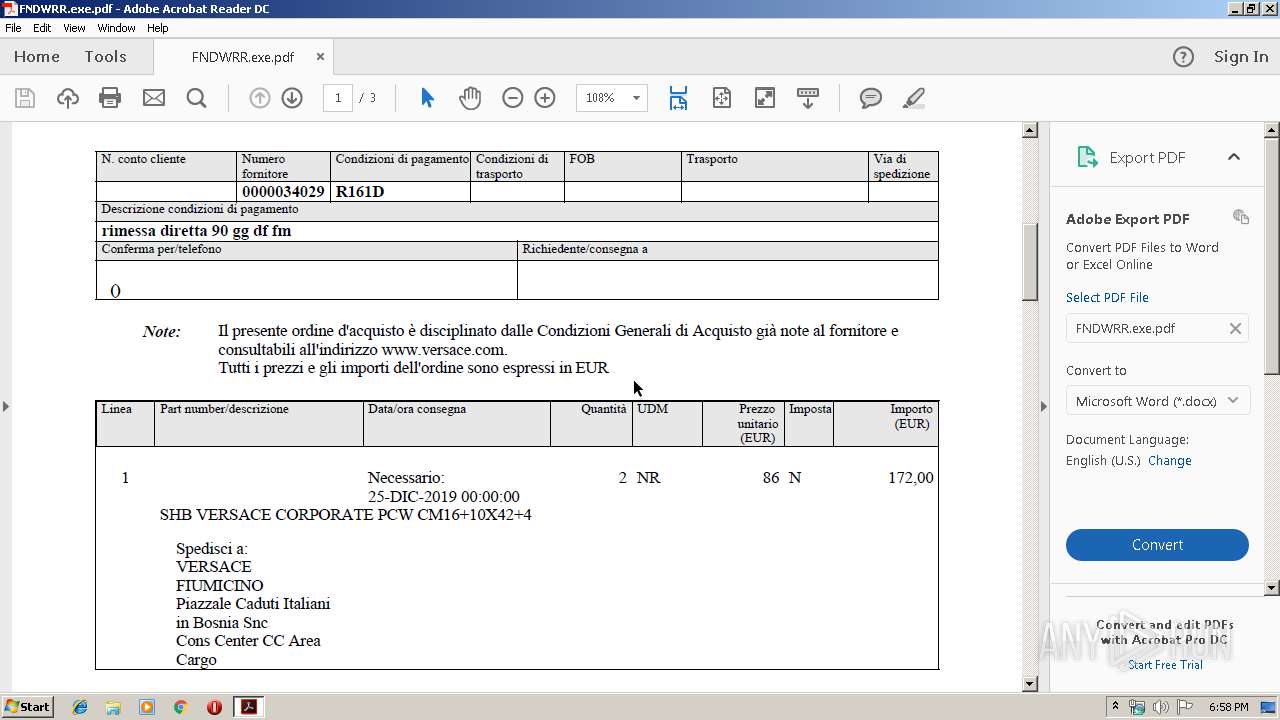
Task: Go to previous page arrow
Action: click(x=259, y=98)
